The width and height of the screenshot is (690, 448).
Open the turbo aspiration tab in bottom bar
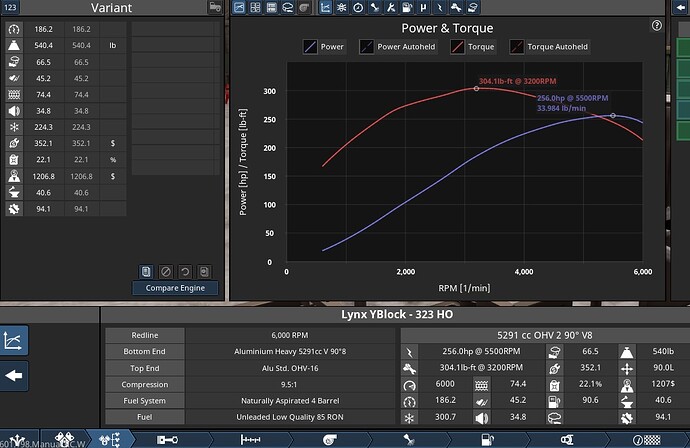point(330,439)
